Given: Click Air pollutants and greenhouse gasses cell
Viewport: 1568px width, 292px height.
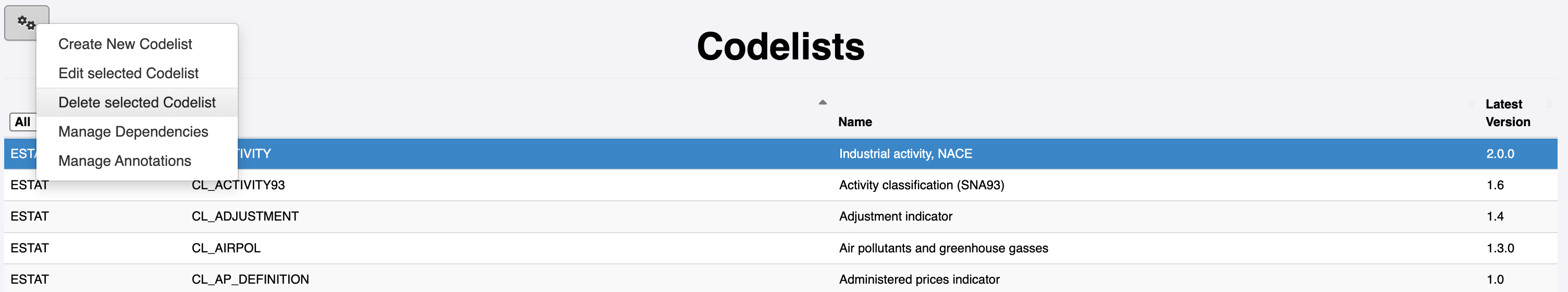Looking at the screenshot, I should point(944,248).
